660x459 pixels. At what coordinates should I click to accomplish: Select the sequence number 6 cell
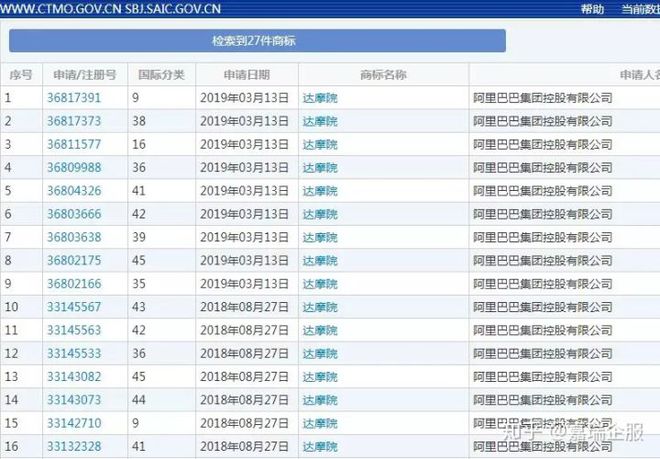[21, 213]
